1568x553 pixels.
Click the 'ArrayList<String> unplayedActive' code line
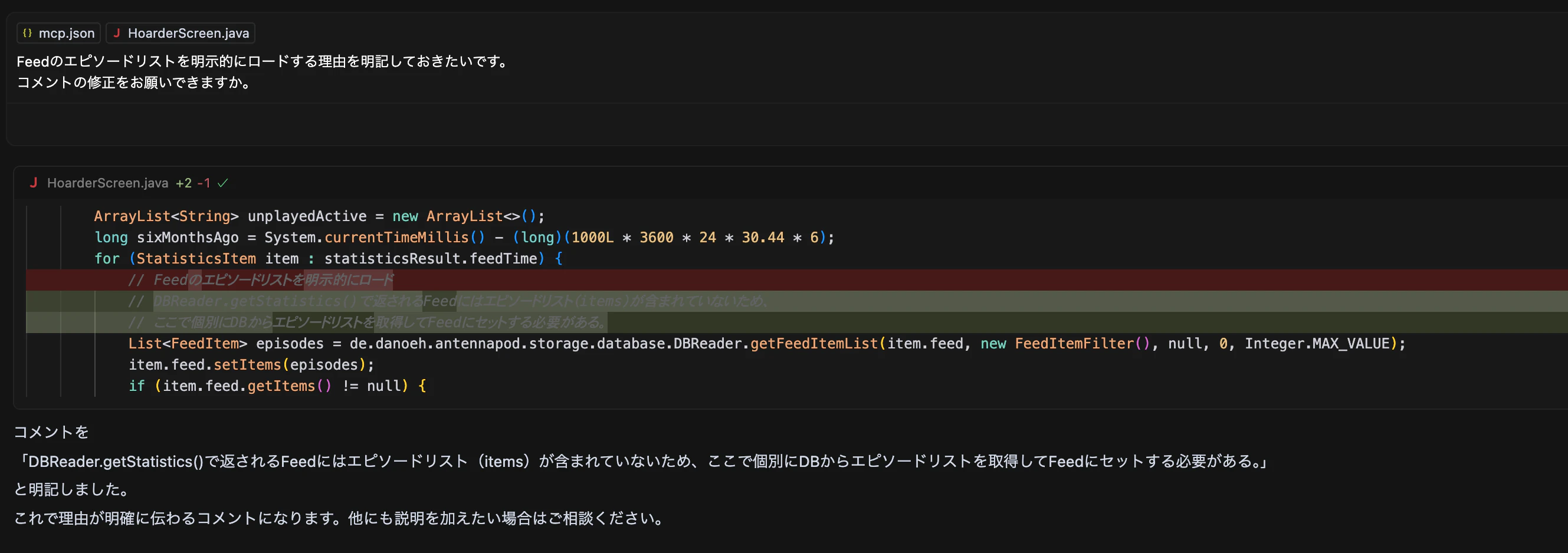[x=319, y=216]
